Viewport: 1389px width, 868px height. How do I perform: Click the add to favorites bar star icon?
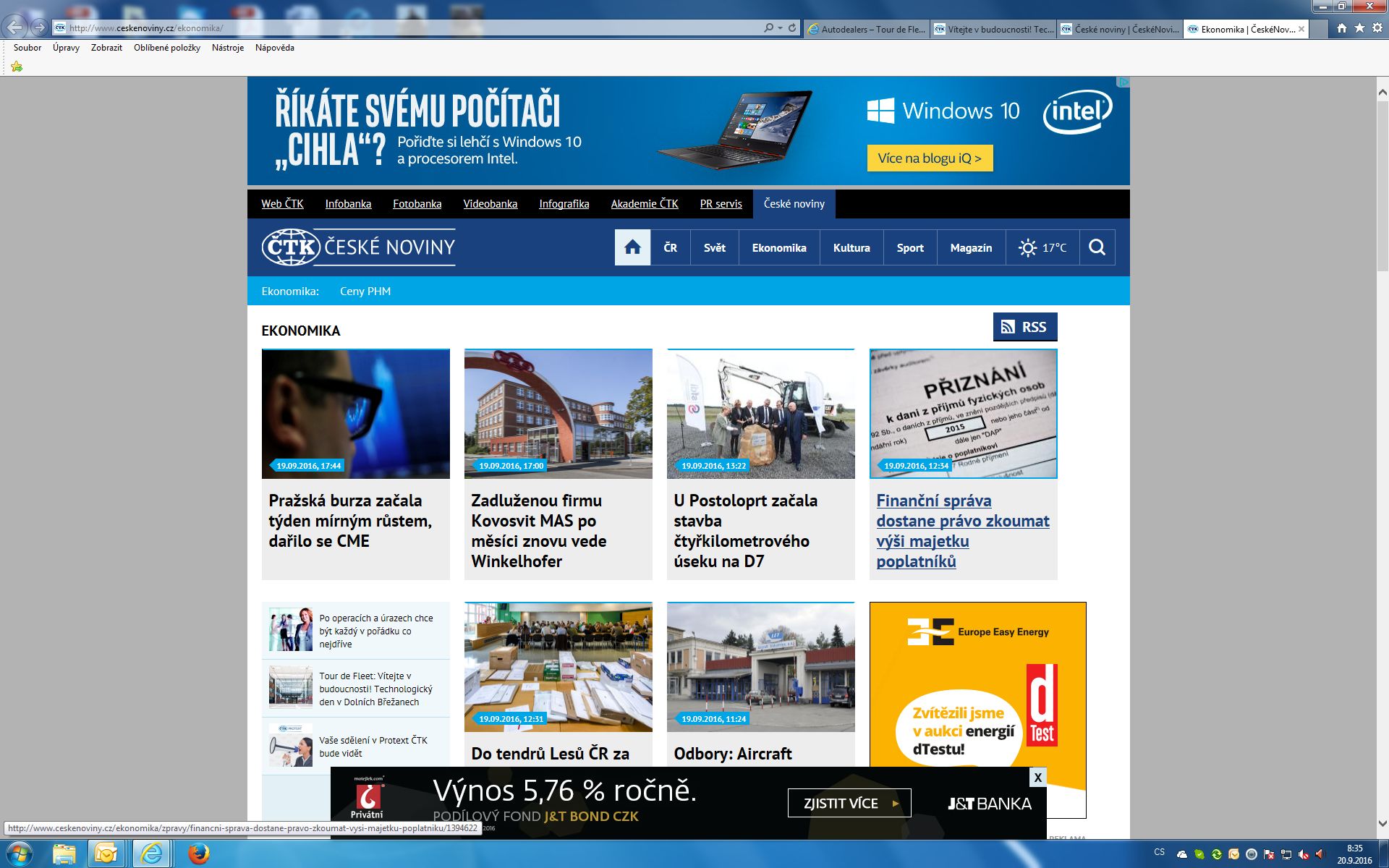(x=17, y=67)
